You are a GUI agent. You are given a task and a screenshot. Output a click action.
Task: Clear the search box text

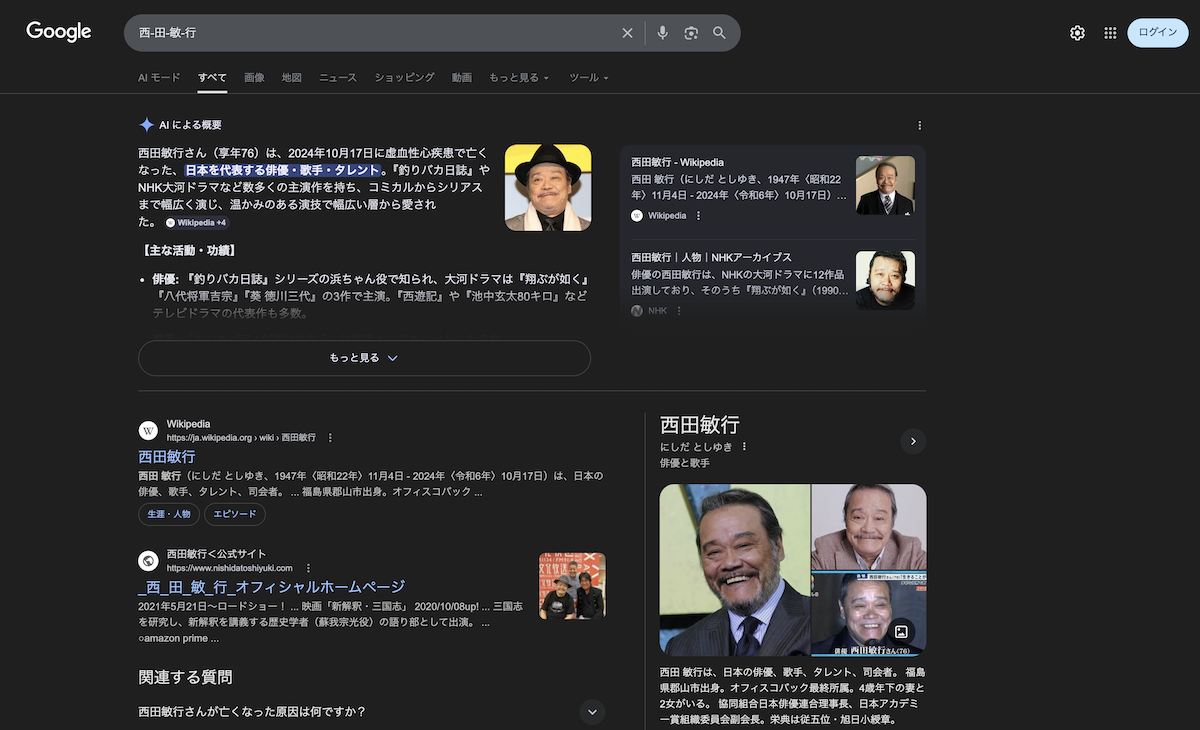click(627, 33)
